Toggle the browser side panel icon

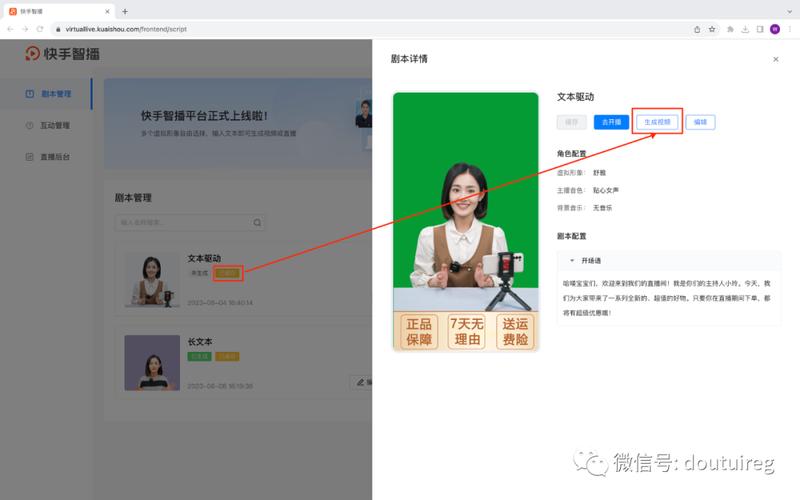coord(760,29)
